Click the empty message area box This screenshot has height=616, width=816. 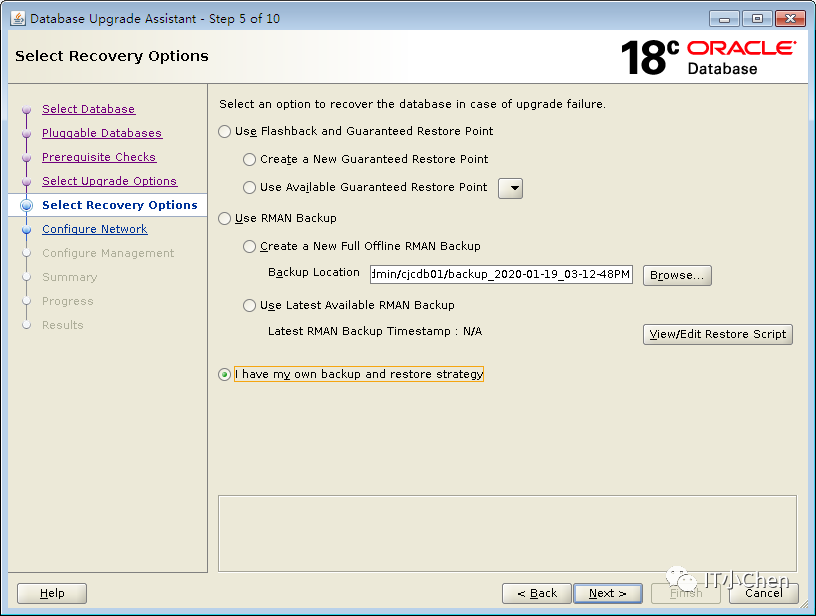(507, 533)
